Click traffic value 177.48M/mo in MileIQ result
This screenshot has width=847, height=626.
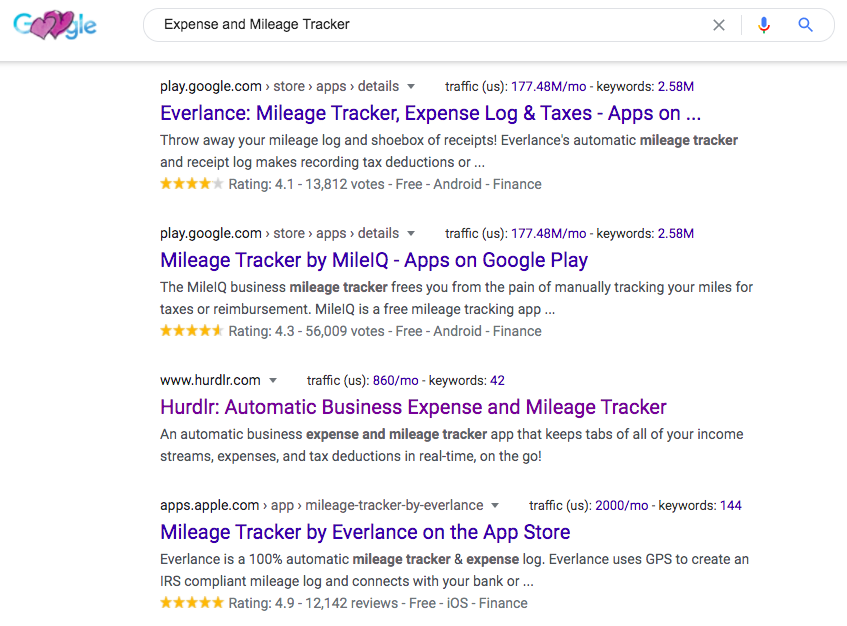pyautogui.click(x=548, y=233)
